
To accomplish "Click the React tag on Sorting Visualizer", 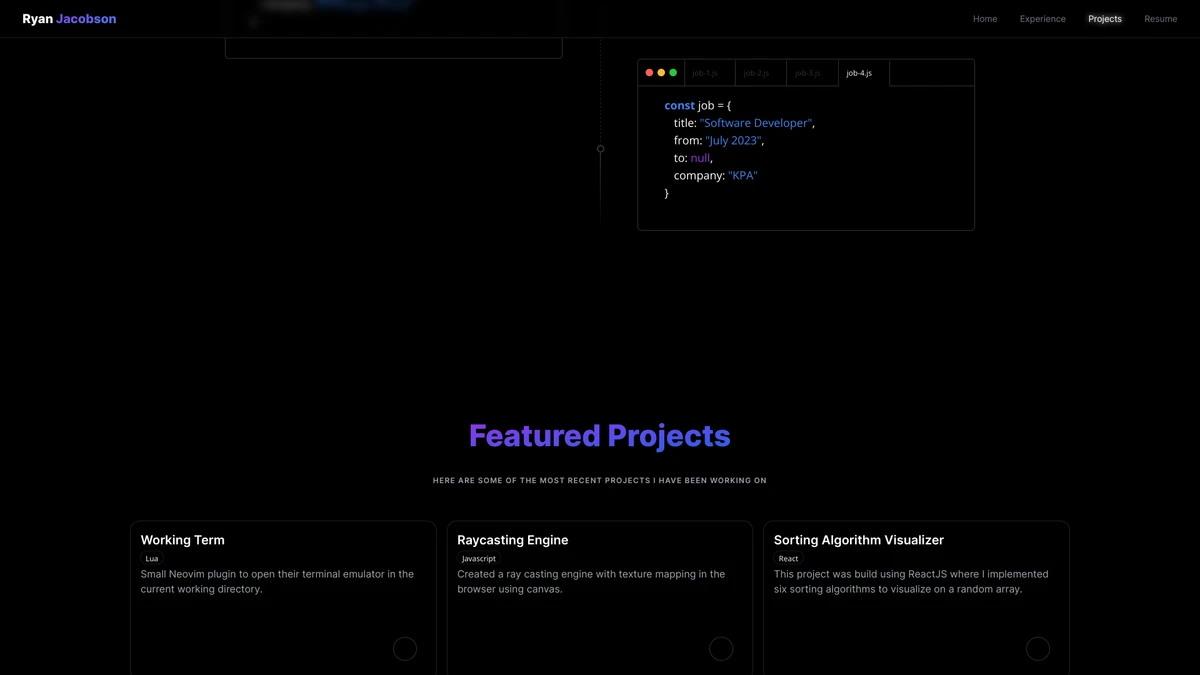I will tap(789, 559).
